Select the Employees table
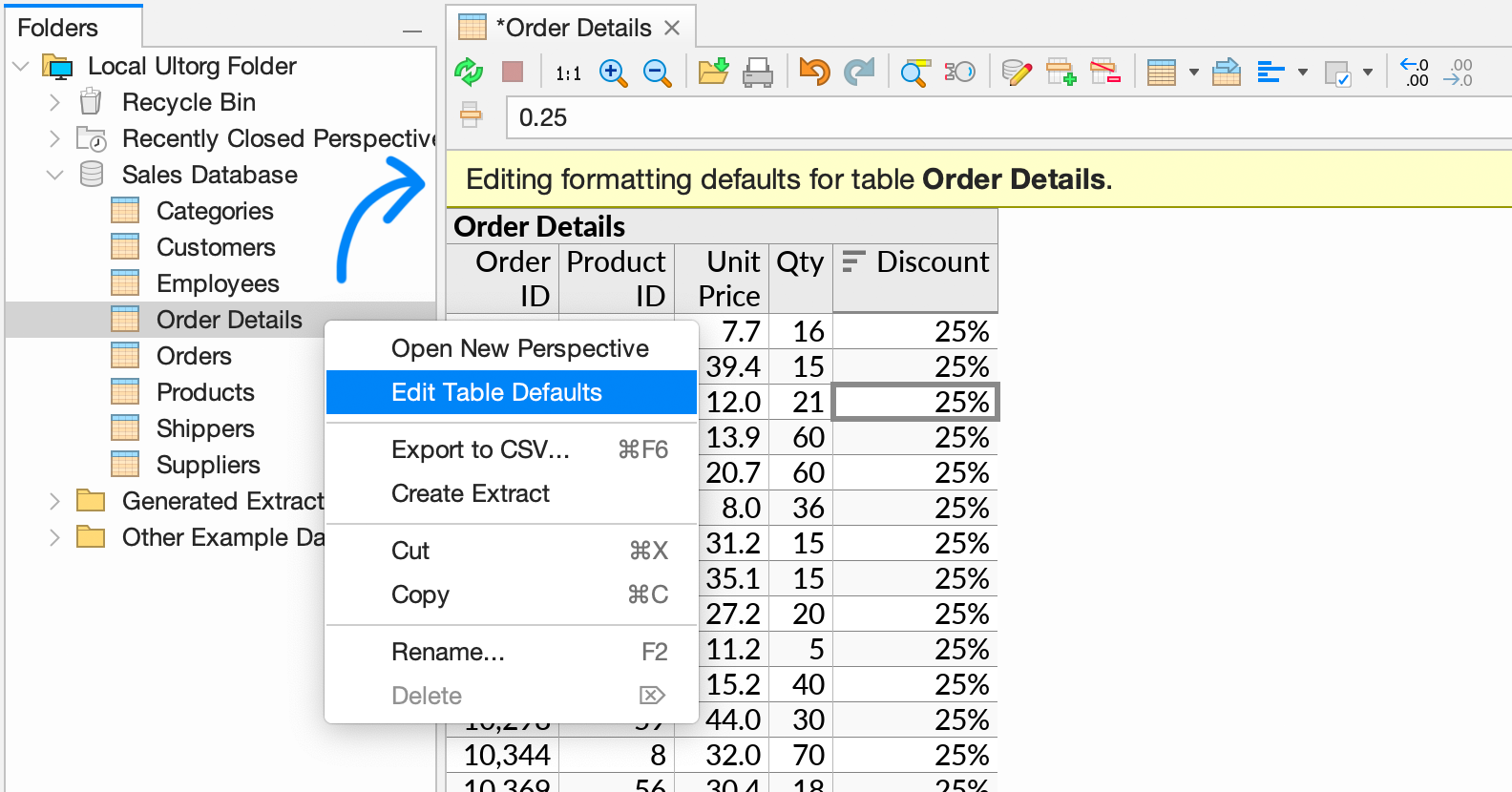 tap(218, 283)
